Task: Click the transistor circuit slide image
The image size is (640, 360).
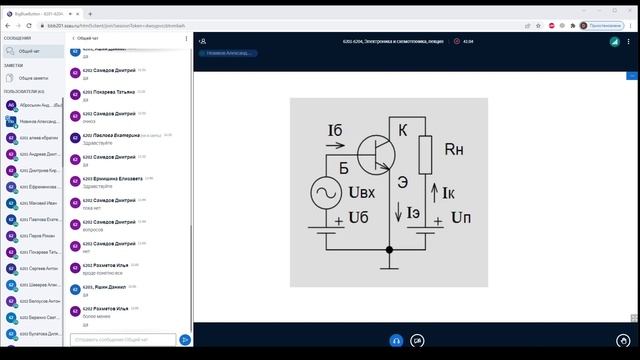Action: pyautogui.click(x=389, y=192)
